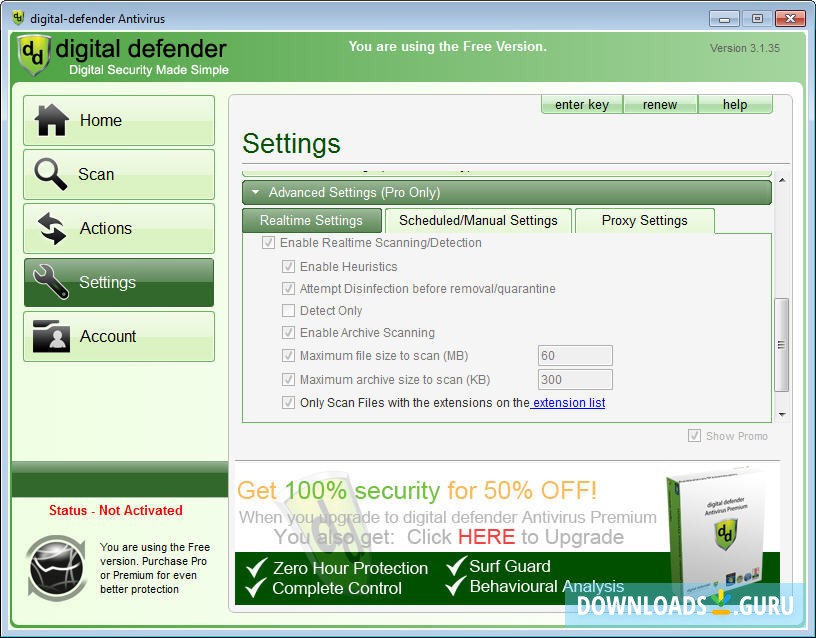The height and width of the screenshot is (638, 816).
Task: Click the Complete Control promo item
Action: tap(324, 589)
